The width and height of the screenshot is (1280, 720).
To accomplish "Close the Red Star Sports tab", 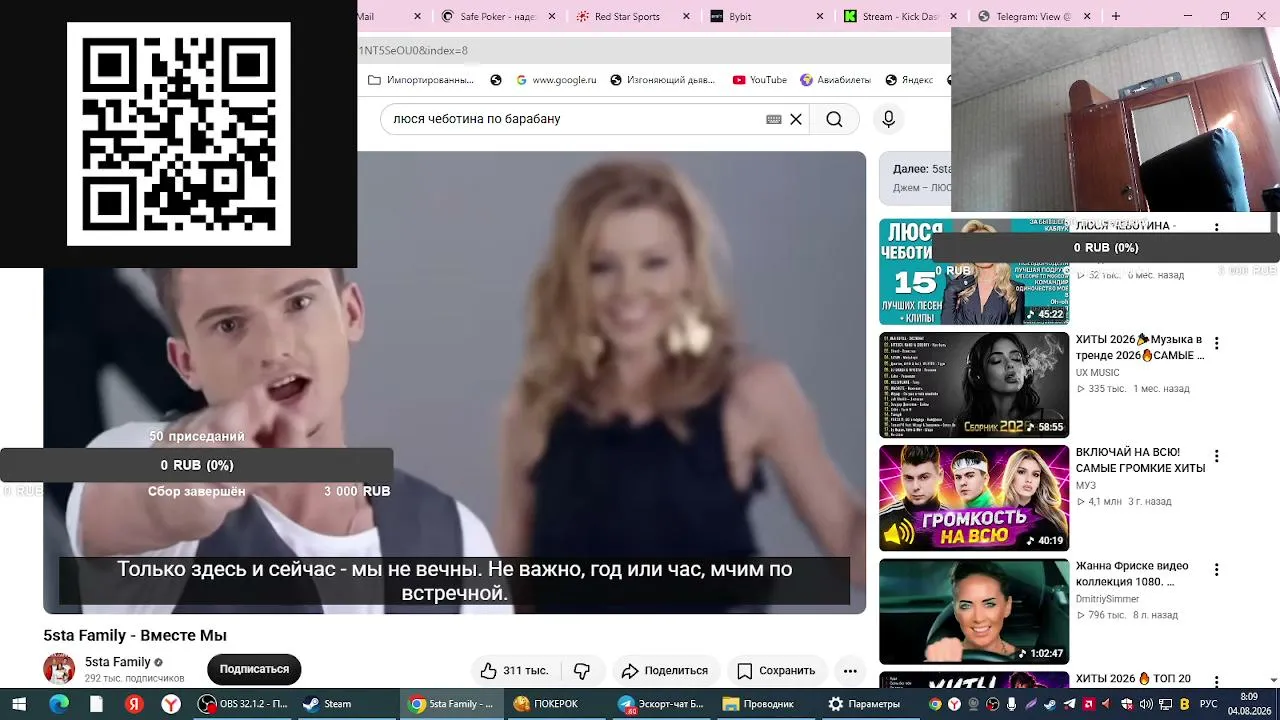I will pos(686,16).
